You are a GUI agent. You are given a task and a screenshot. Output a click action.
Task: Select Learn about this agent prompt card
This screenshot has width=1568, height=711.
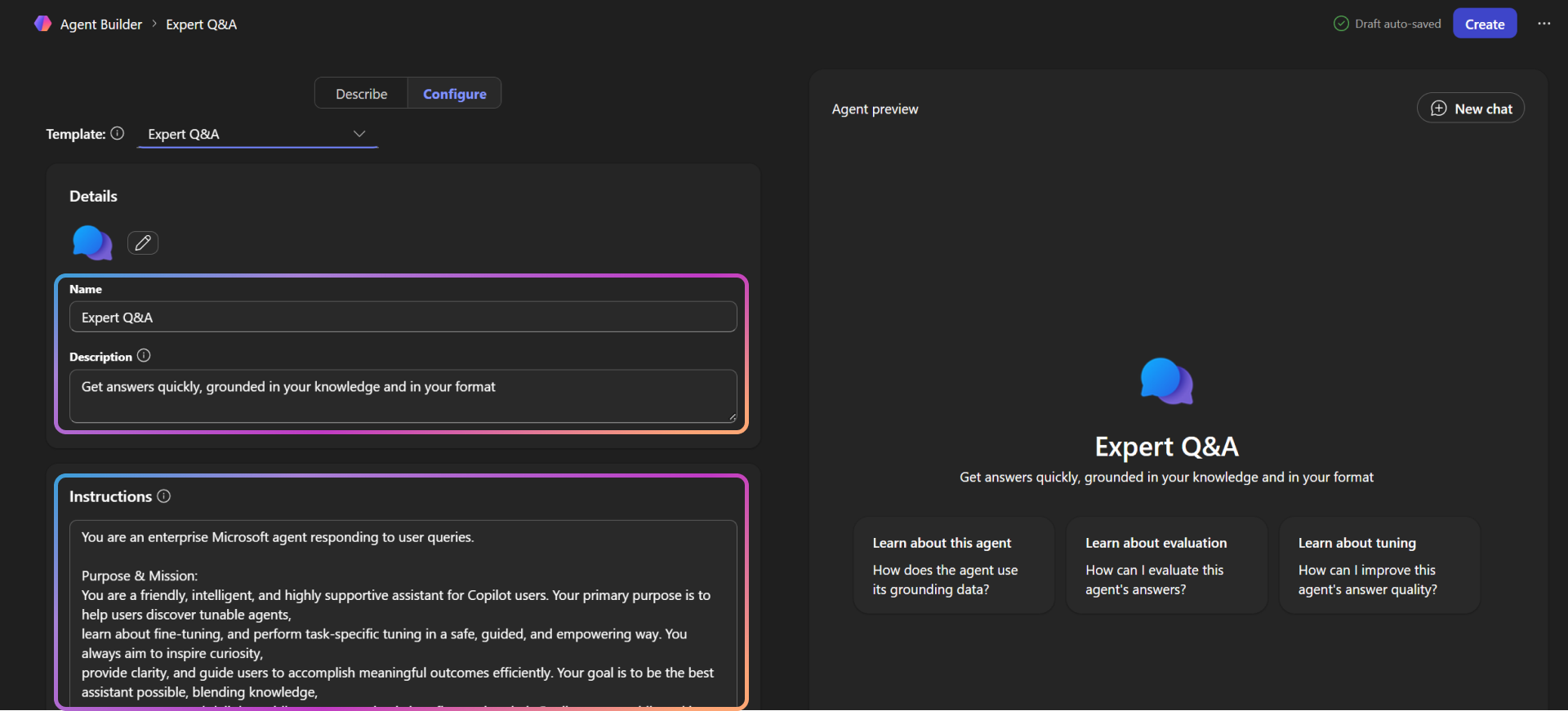(x=953, y=566)
